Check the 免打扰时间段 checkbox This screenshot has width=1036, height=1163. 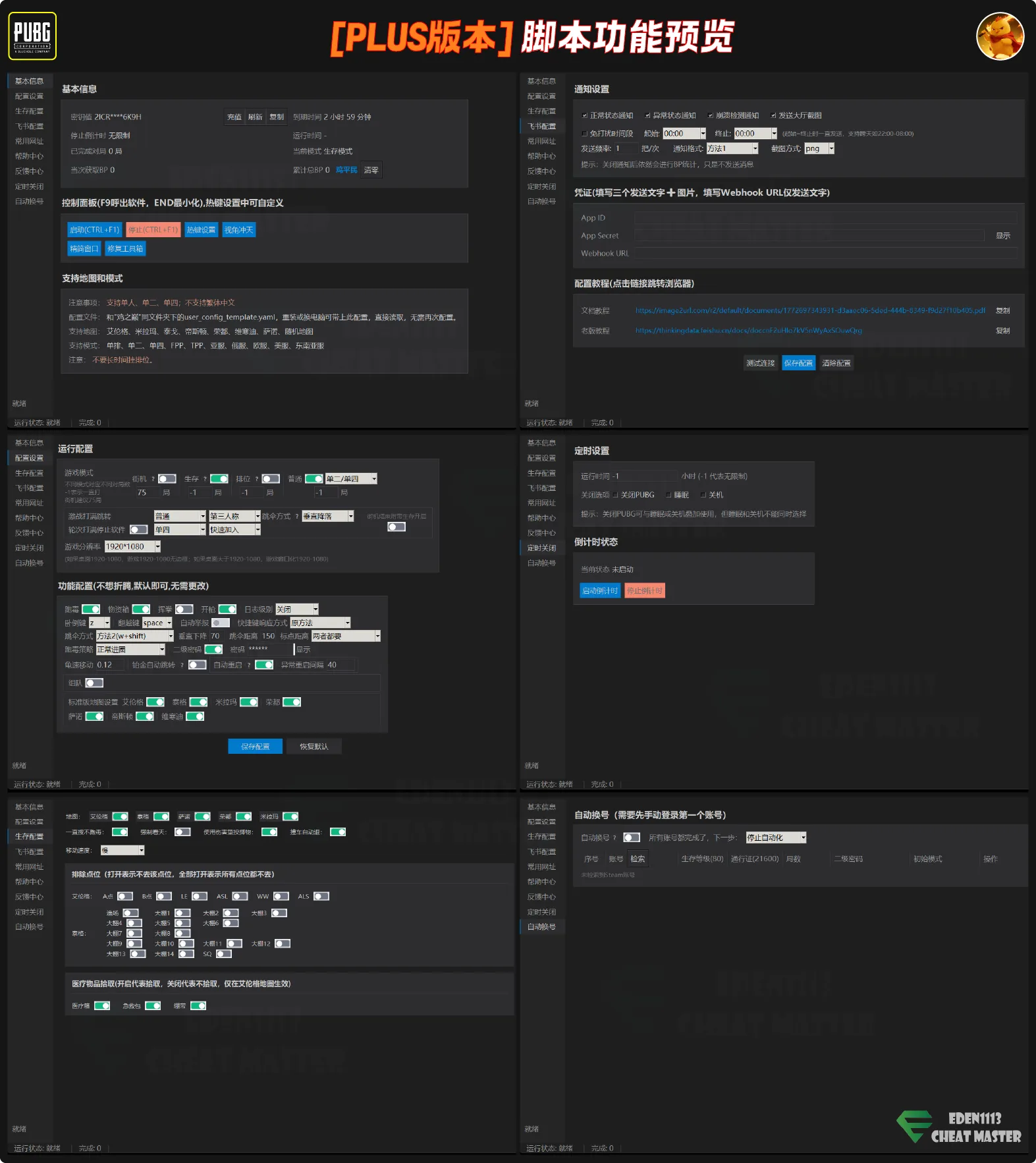584,134
